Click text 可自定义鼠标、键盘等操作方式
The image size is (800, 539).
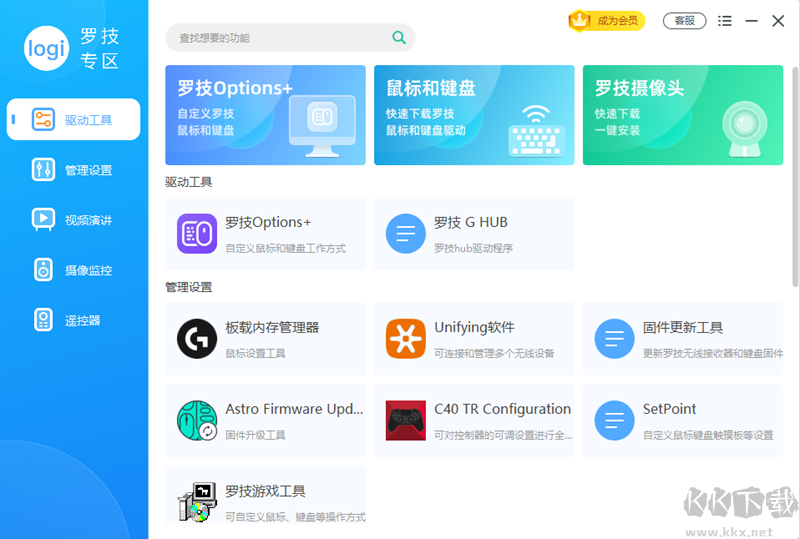295,517
